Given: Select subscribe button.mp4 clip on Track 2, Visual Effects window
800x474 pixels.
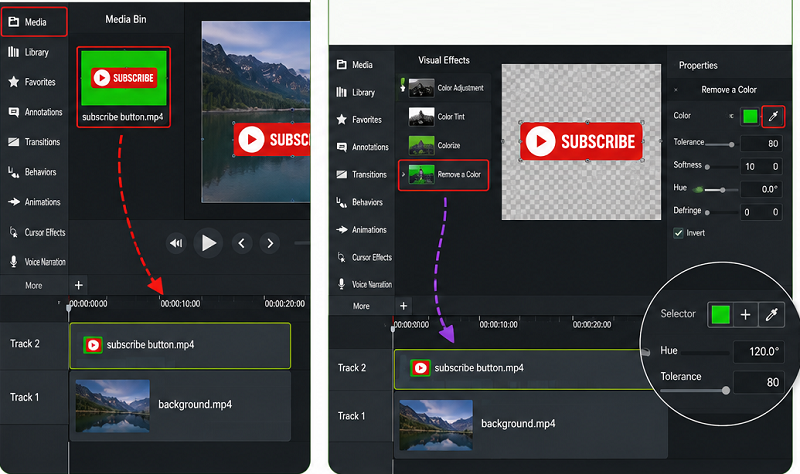Looking at the screenshot, I should [x=520, y=369].
